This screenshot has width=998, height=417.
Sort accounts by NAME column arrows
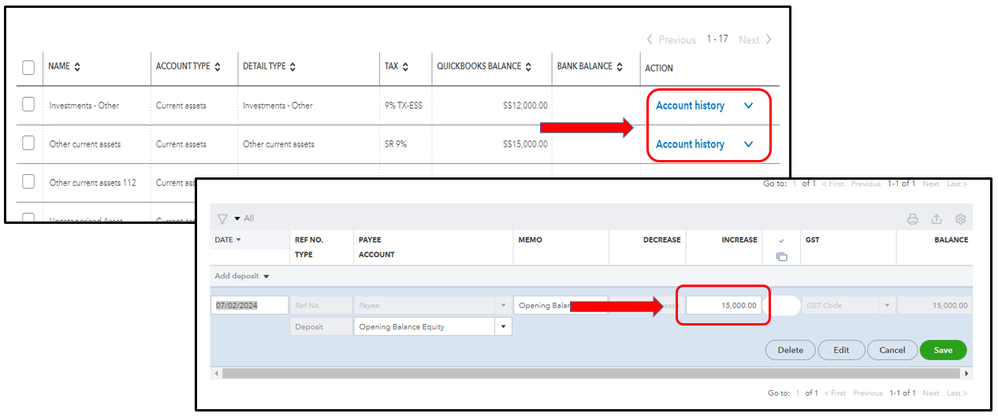77,67
